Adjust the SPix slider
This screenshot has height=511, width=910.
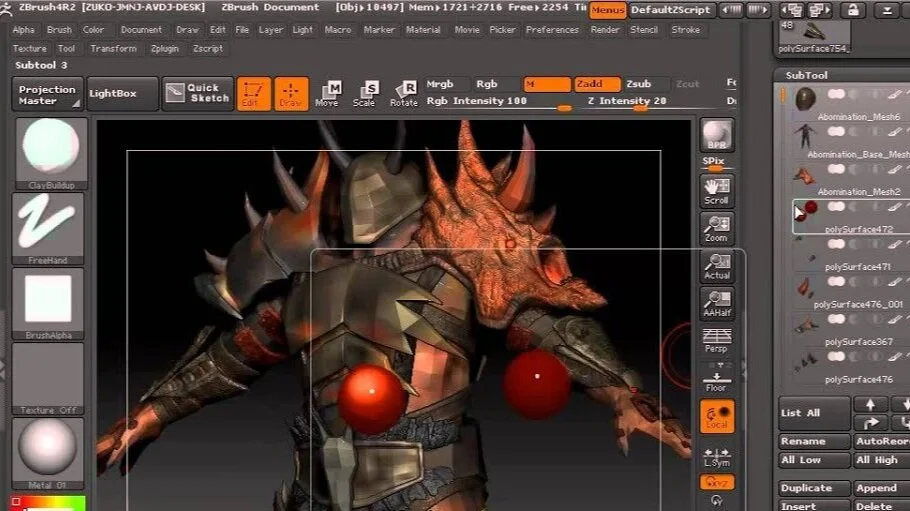click(x=717, y=164)
